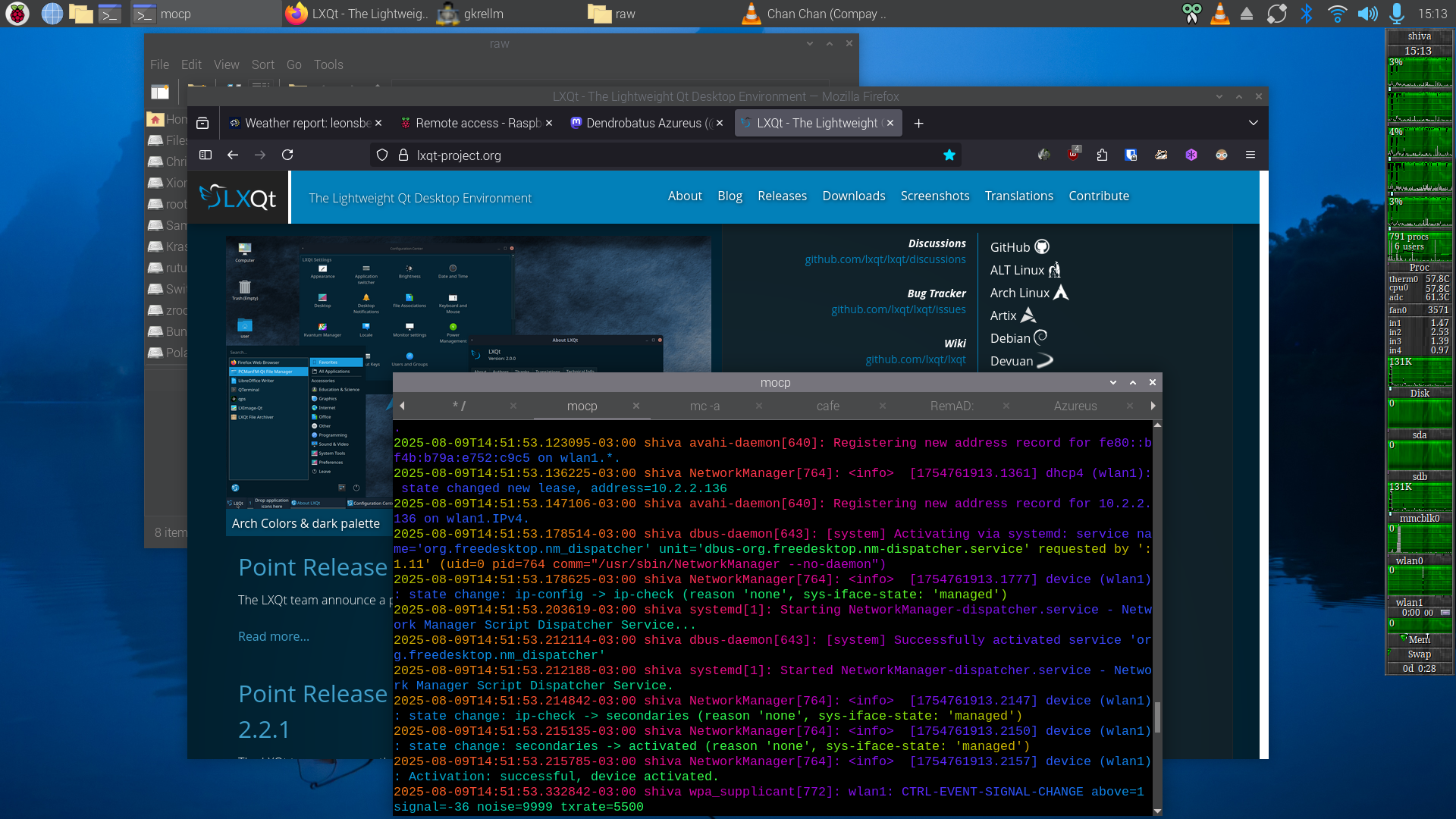This screenshot has width=1456, height=819.
Task: Open the Releases page link
Action: pos(782,196)
